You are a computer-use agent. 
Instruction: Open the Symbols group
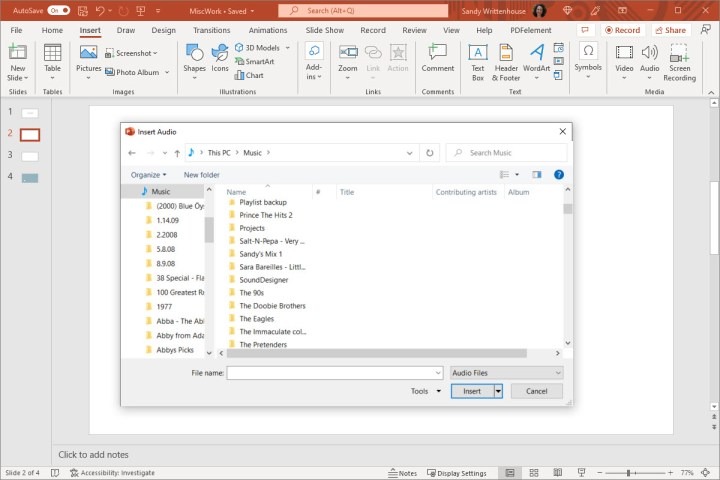(588, 60)
